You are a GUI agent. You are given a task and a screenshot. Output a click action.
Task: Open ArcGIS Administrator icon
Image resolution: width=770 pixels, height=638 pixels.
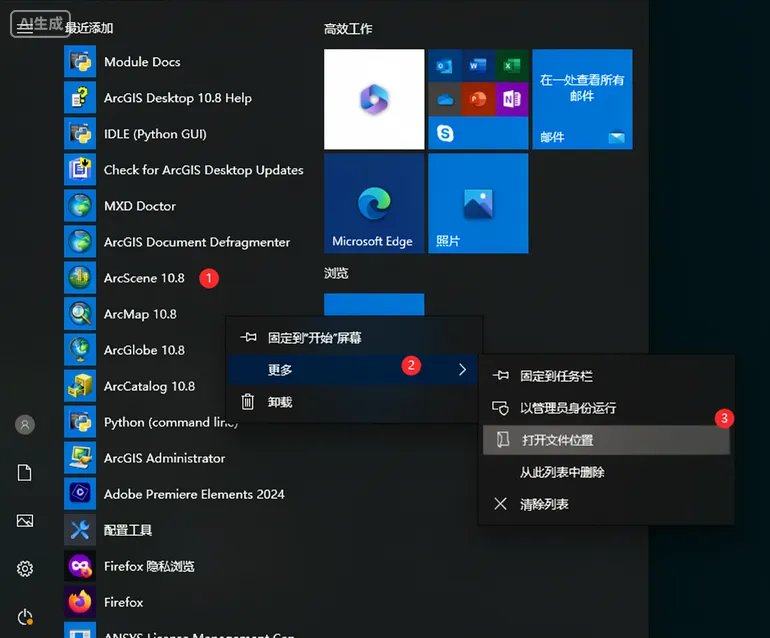click(80, 458)
